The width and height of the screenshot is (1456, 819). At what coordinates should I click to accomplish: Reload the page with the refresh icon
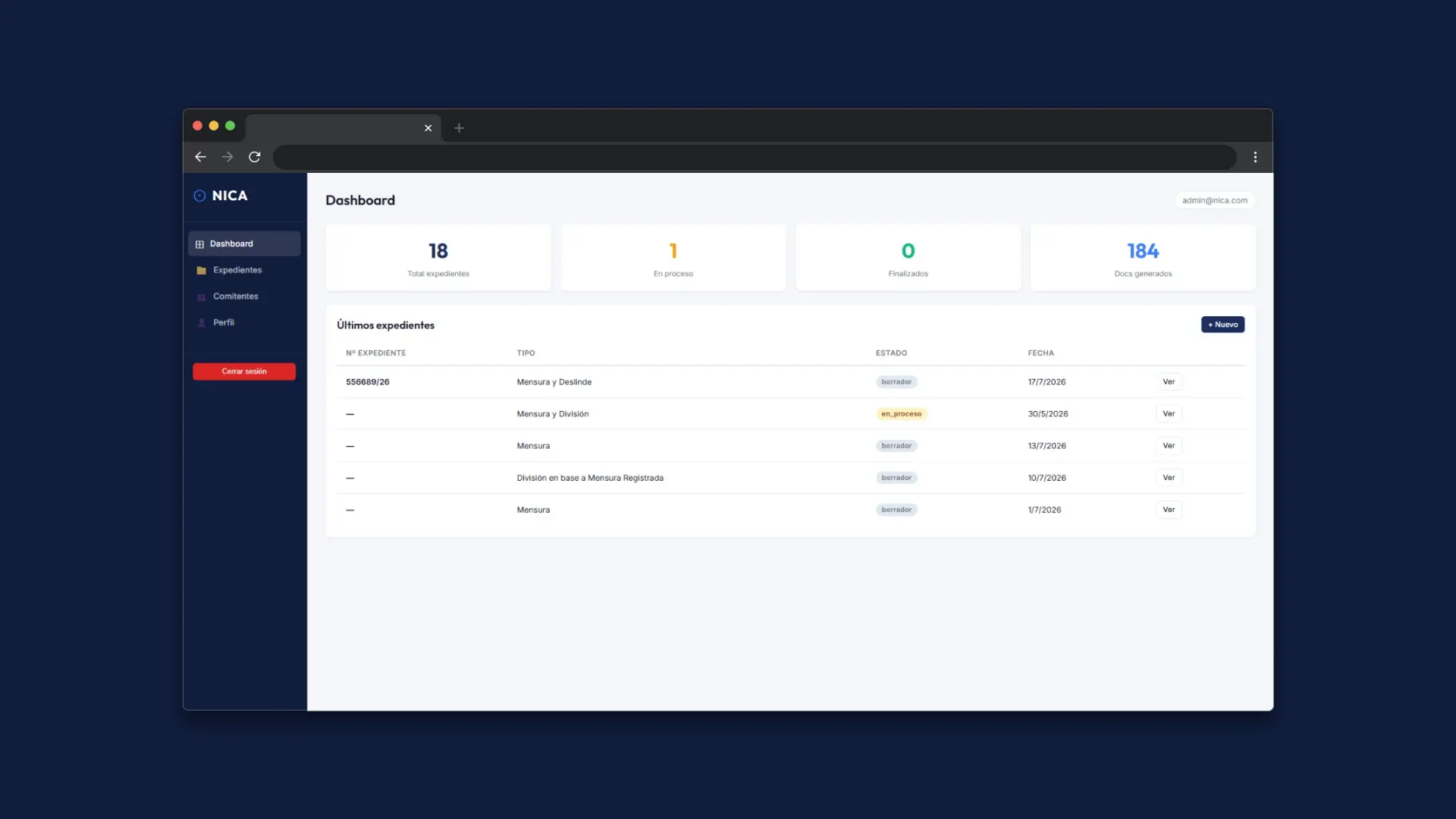click(x=255, y=157)
